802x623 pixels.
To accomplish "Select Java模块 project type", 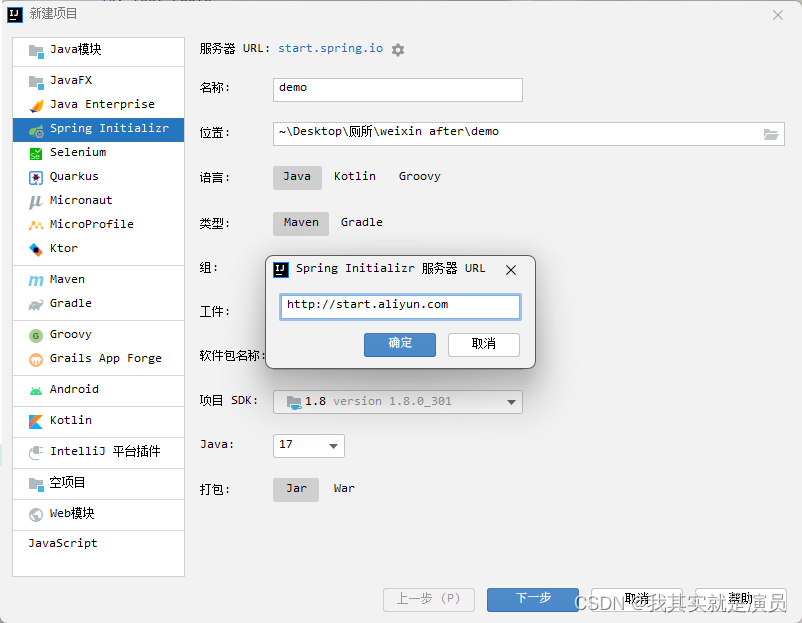I will (x=98, y=50).
